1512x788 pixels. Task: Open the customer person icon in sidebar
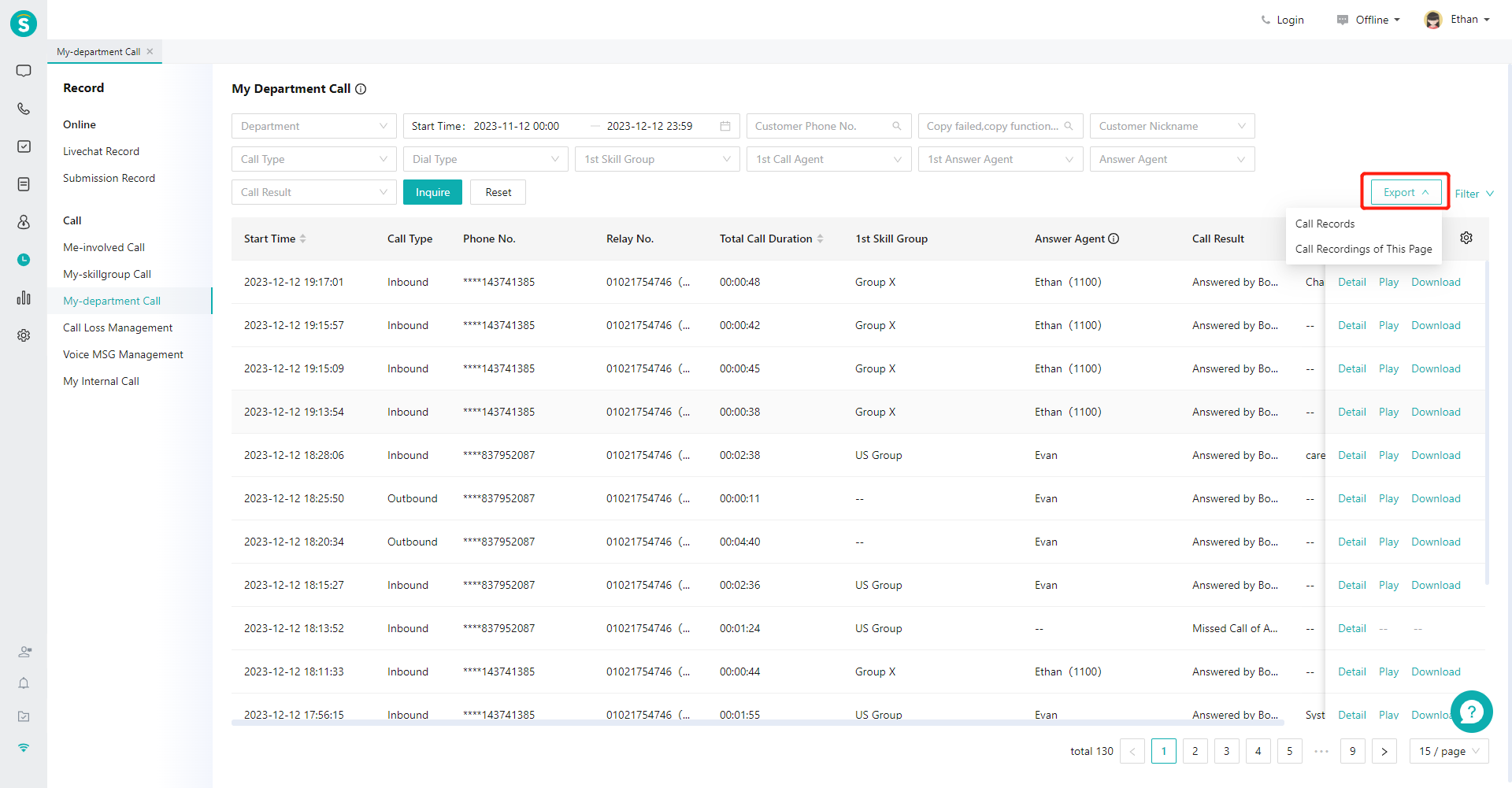click(24, 222)
